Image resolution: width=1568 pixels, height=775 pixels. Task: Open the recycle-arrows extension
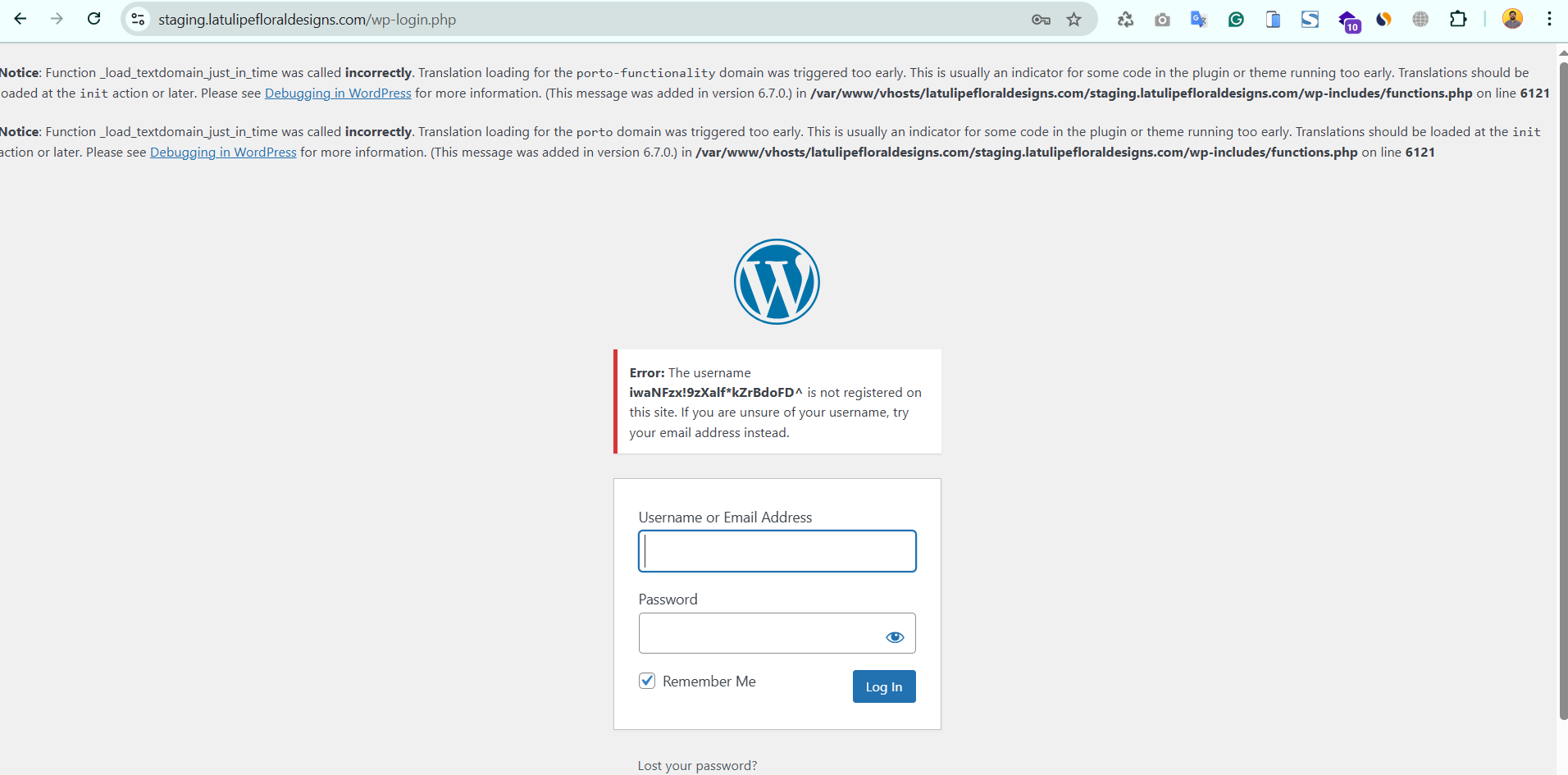tap(1125, 20)
